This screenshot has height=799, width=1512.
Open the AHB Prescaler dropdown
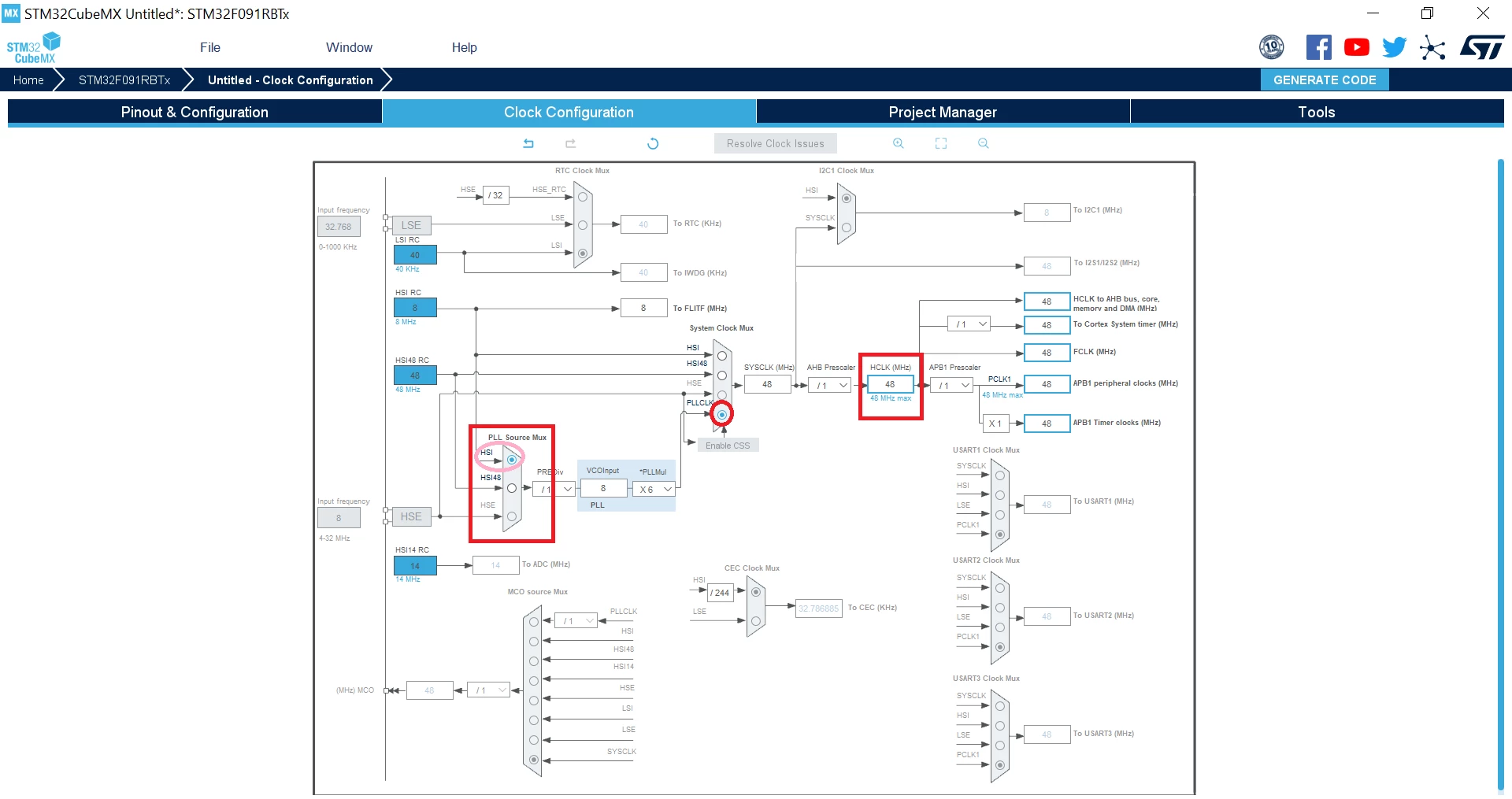831,385
